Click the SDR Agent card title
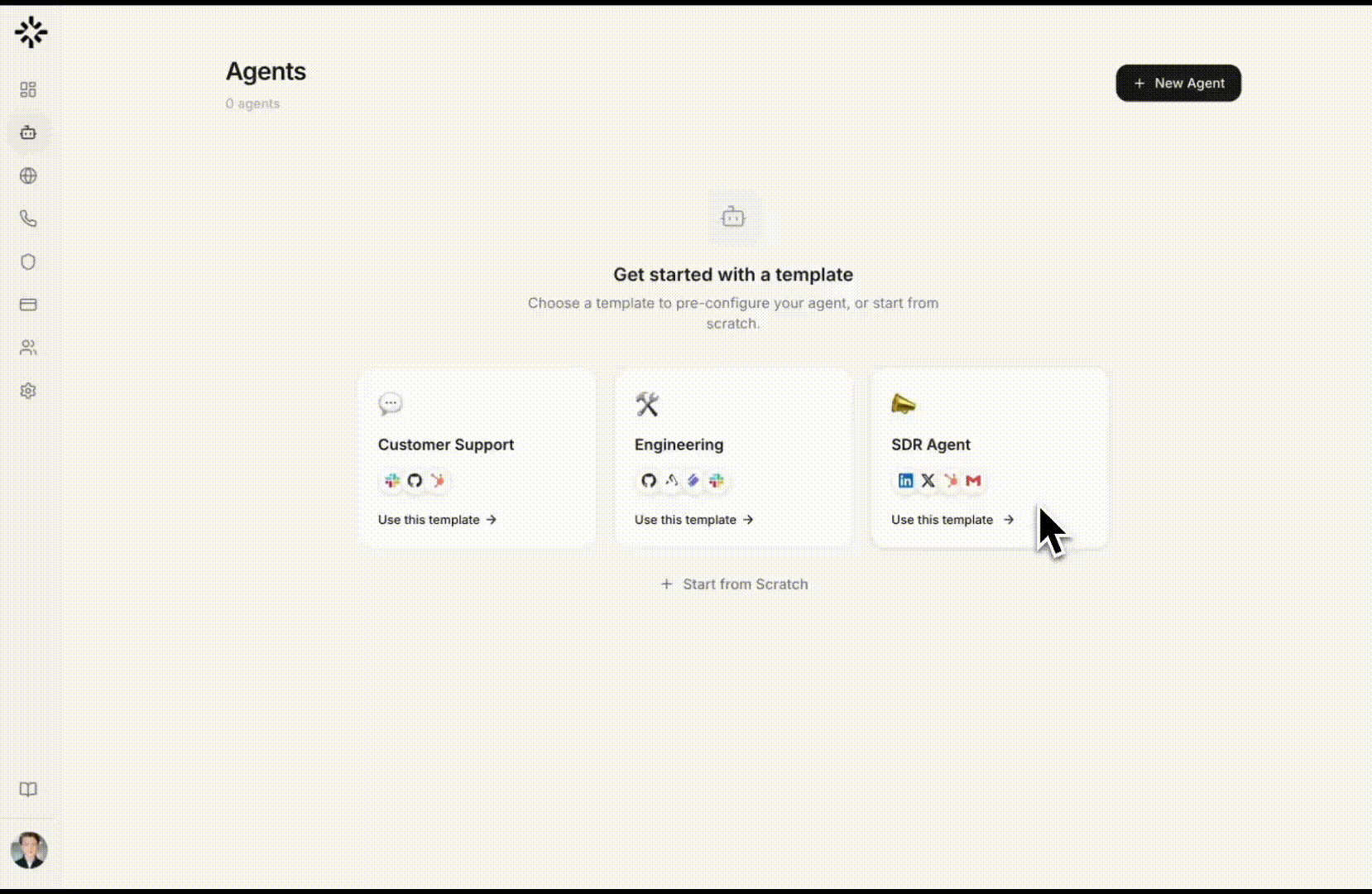Image resolution: width=1372 pixels, height=894 pixels. (x=931, y=445)
